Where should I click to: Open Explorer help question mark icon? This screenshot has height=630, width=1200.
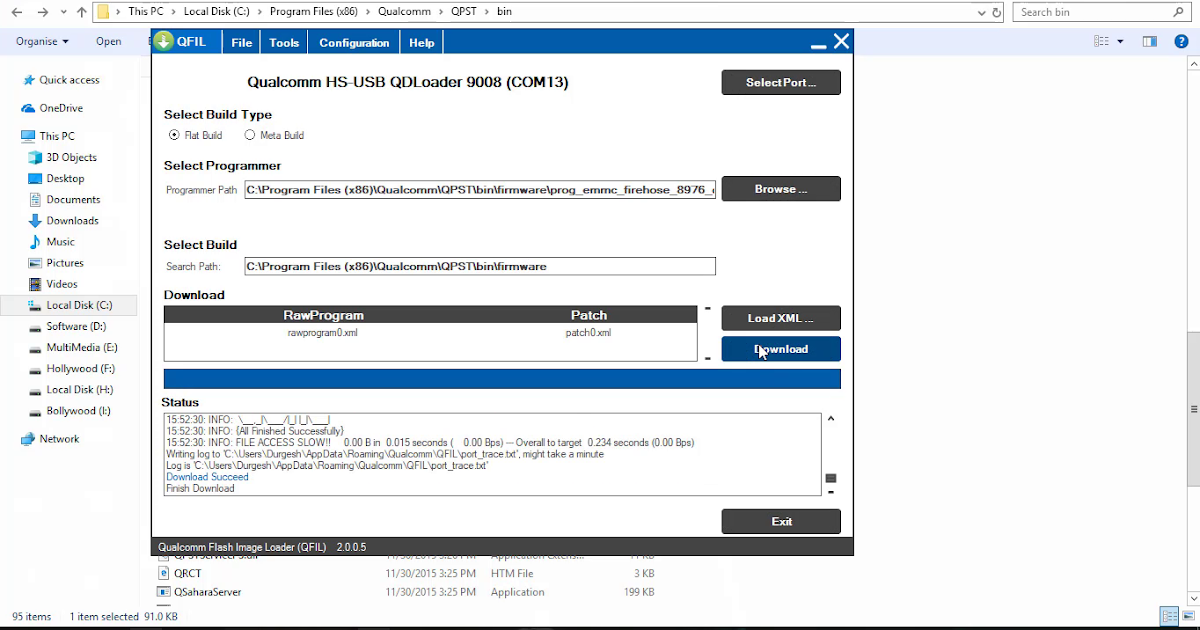click(x=1181, y=41)
